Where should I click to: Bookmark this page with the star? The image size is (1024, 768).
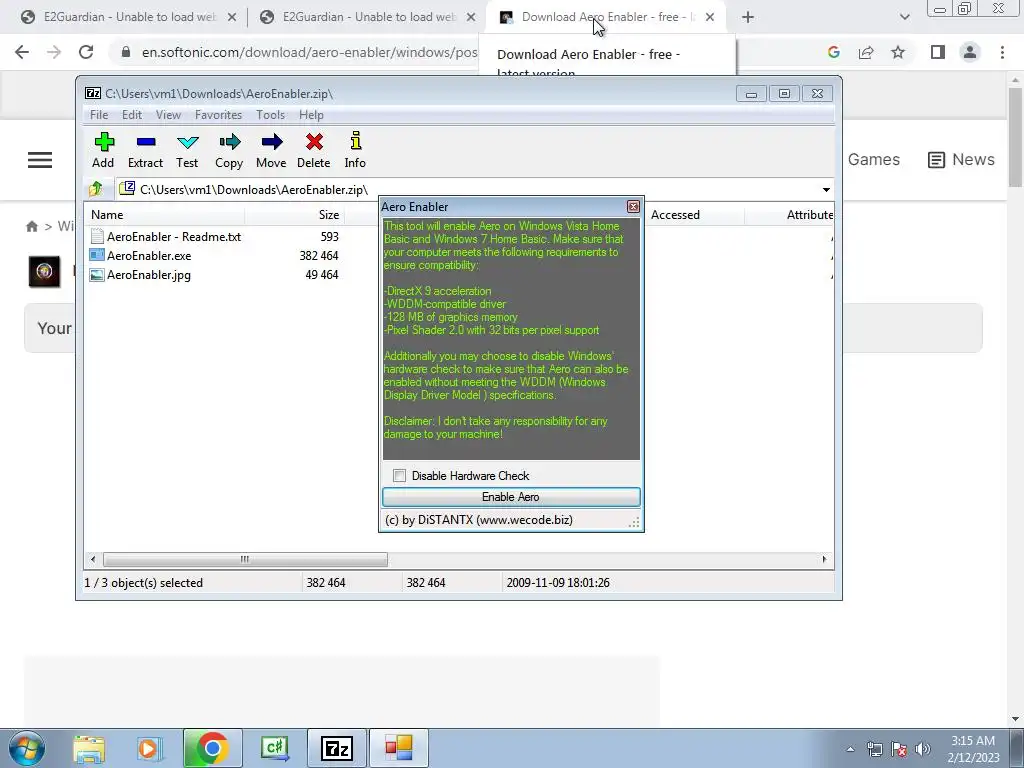[898, 52]
